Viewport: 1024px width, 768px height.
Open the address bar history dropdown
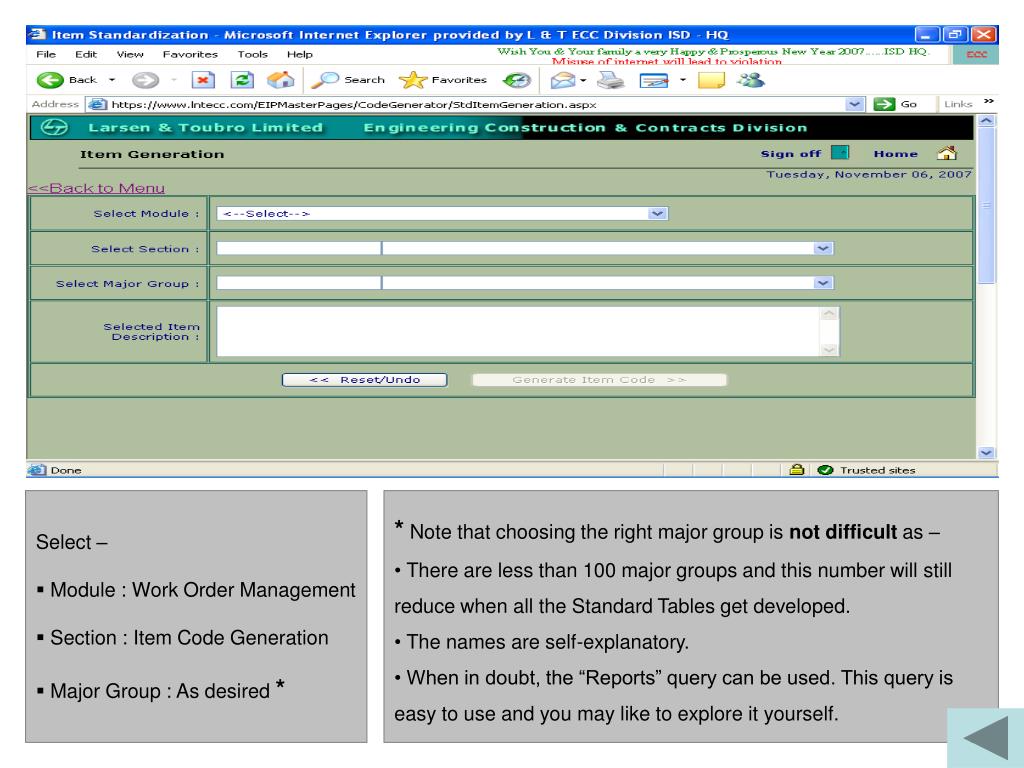[x=854, y=104]
